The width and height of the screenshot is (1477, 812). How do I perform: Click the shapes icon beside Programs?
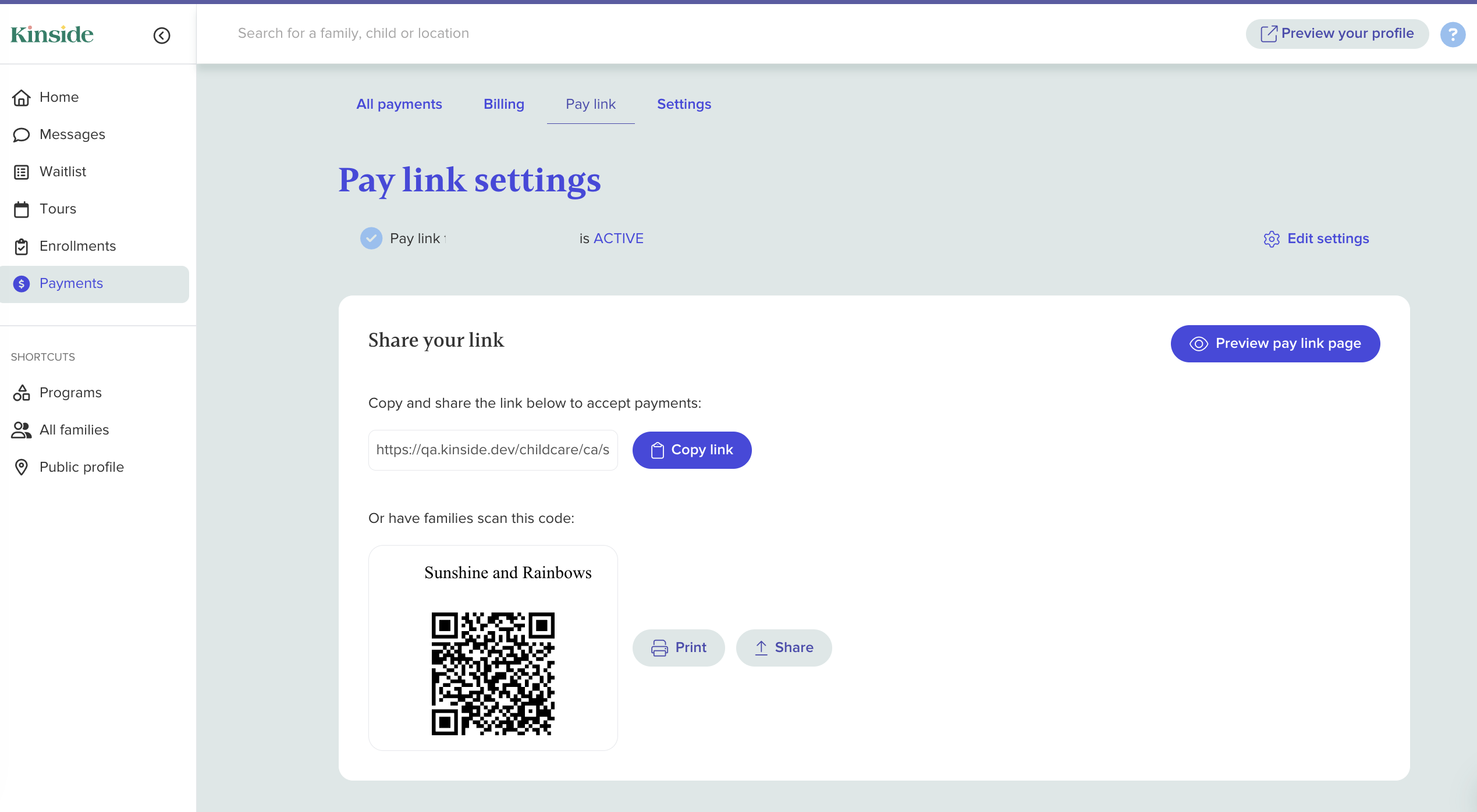click(22, 393)
